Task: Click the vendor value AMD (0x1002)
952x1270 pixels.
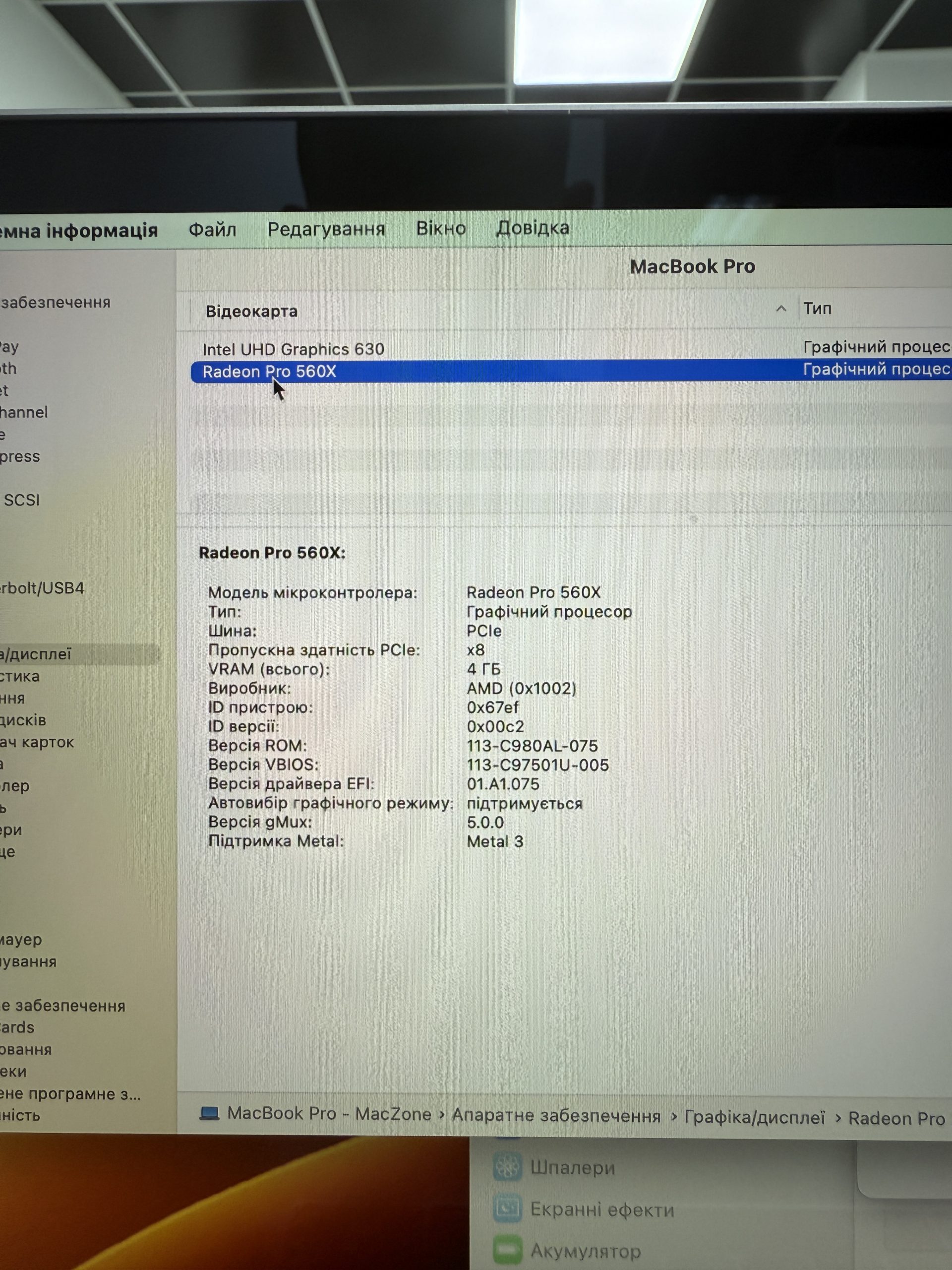Action: coord(521,688)
